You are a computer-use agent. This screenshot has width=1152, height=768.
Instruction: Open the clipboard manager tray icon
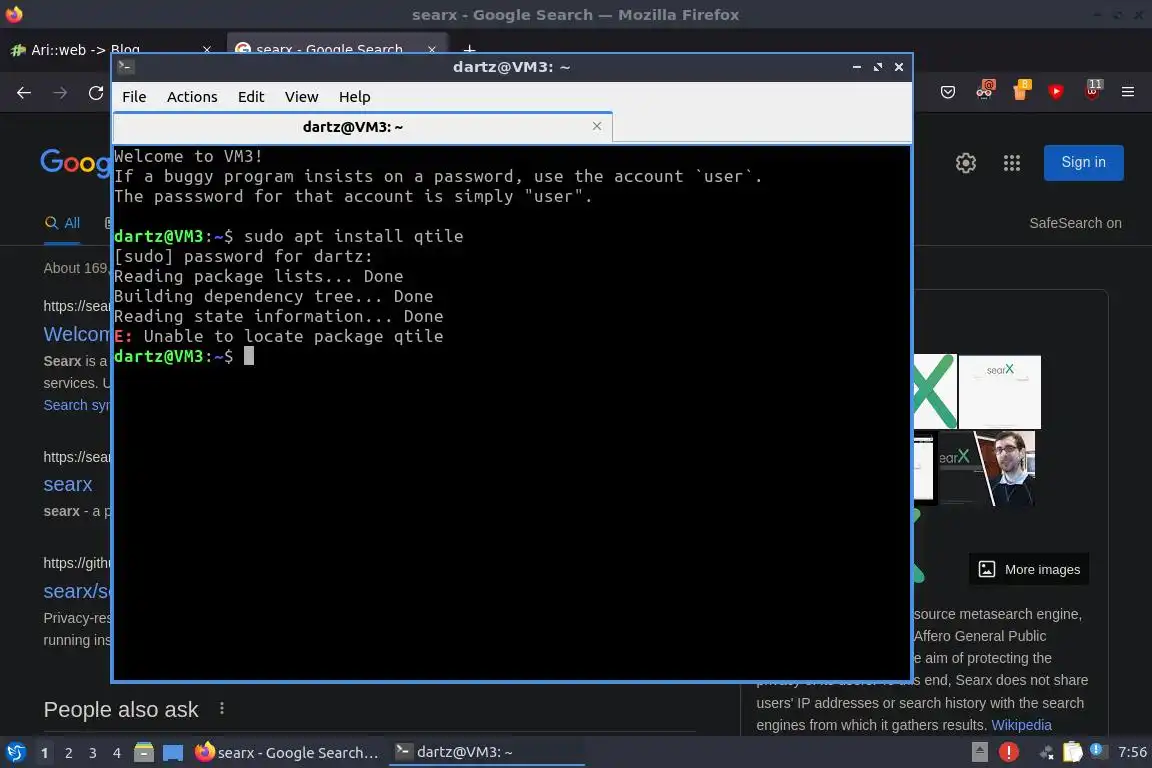1073,753
